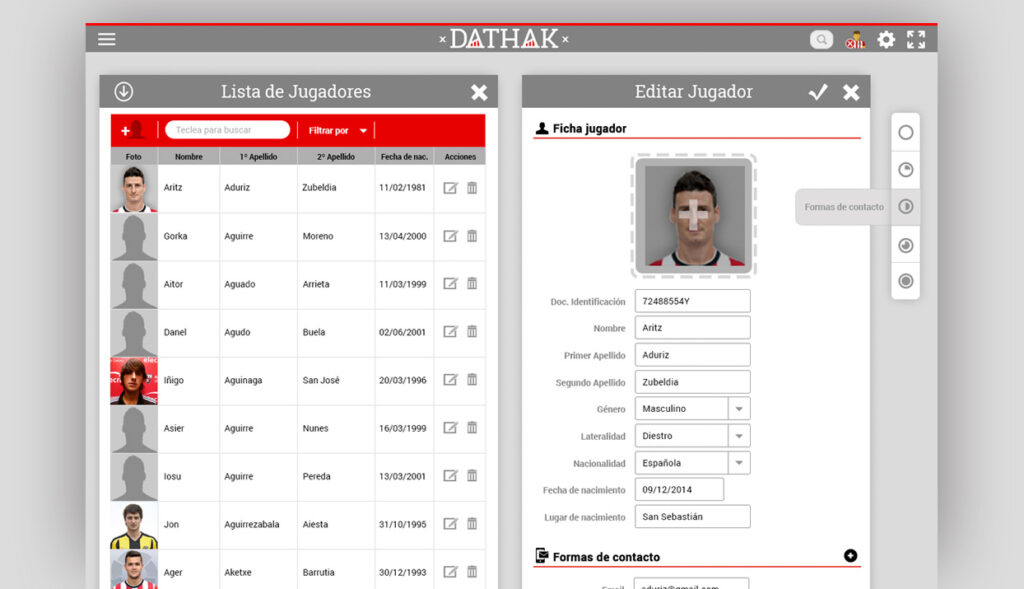The height and width of the screenshot is (589, 1024).
Task: Open the hamburger menu in the top bar
Action: click(x=107, y=39)
